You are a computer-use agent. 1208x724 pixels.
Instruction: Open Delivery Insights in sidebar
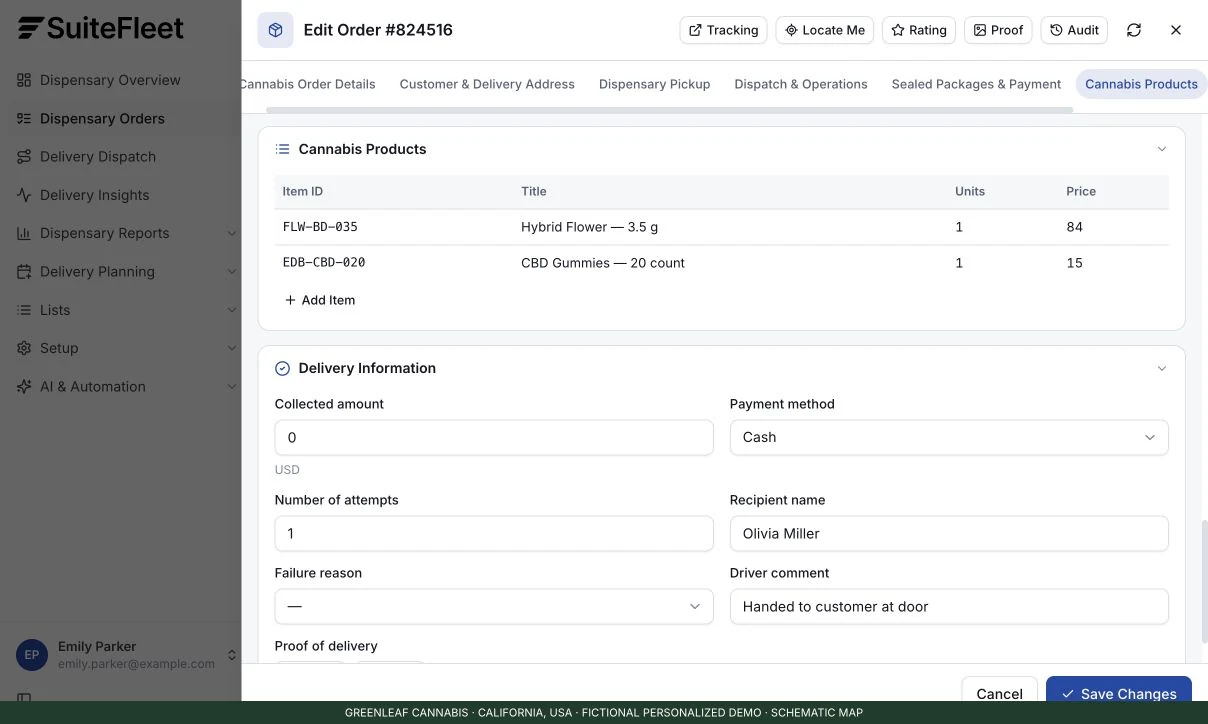pyautogui.click(x=120, y=195)
